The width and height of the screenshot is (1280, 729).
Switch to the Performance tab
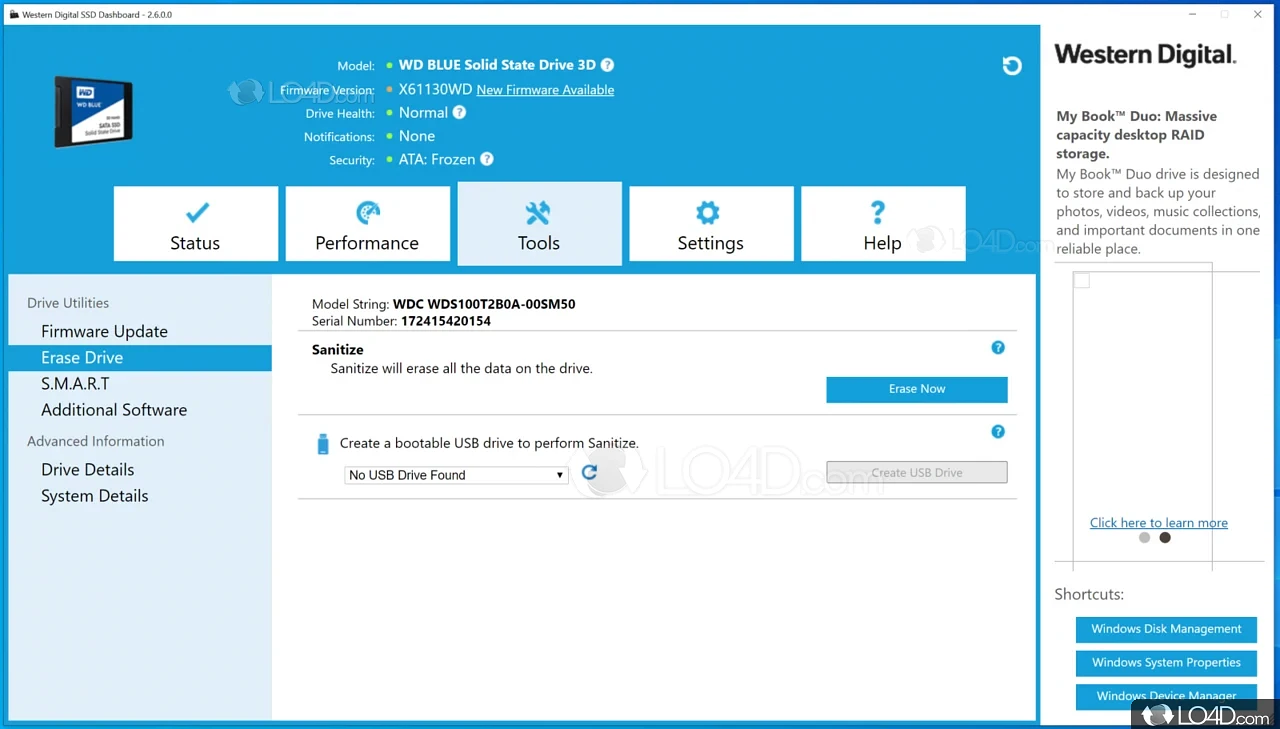tap(368, 224)
